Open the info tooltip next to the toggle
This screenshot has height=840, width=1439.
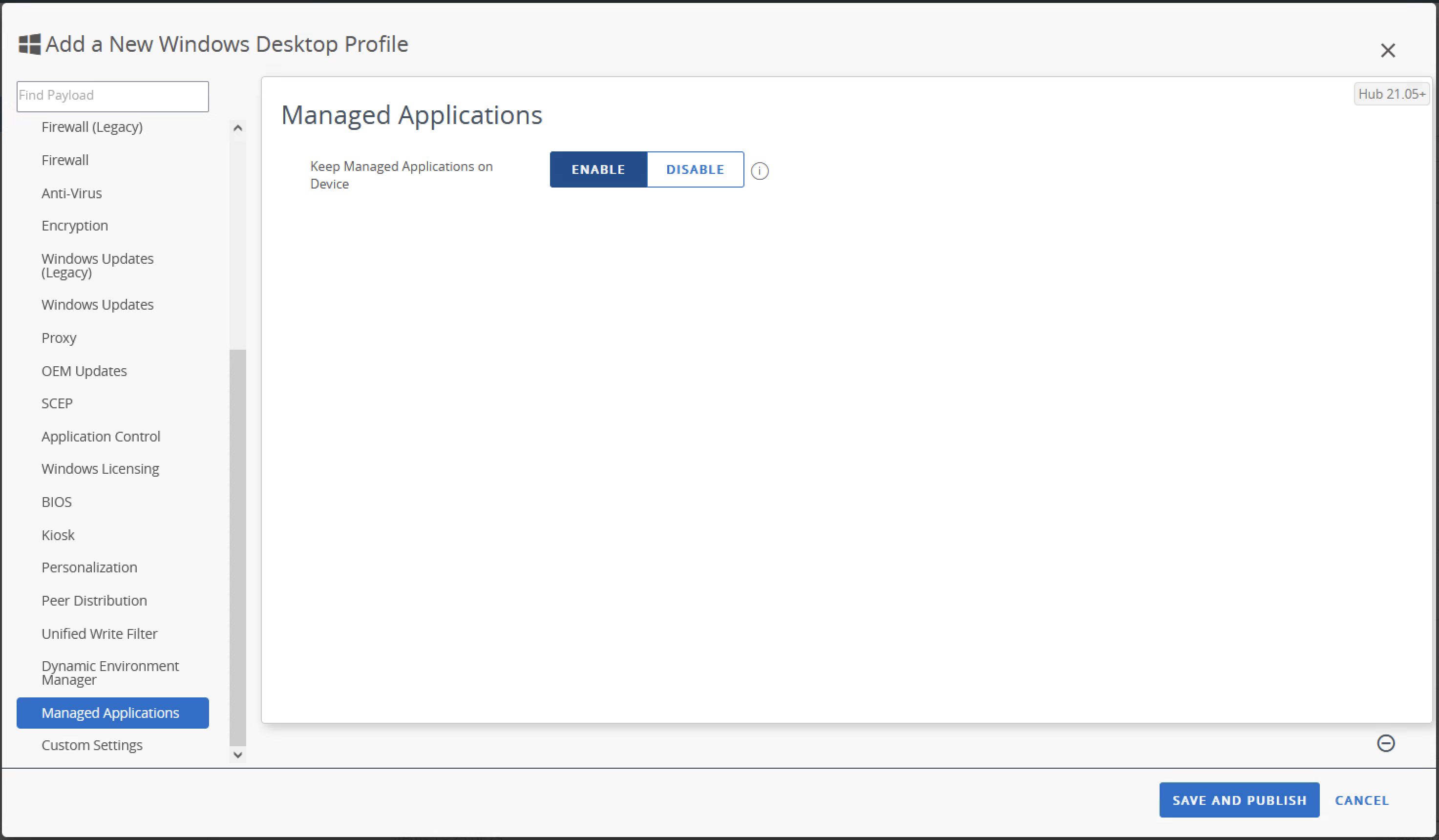point(760,170)
